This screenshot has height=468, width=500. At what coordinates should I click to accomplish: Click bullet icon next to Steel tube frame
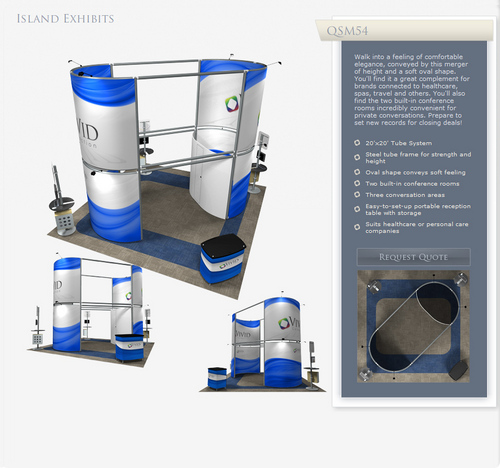coord(357,157)
